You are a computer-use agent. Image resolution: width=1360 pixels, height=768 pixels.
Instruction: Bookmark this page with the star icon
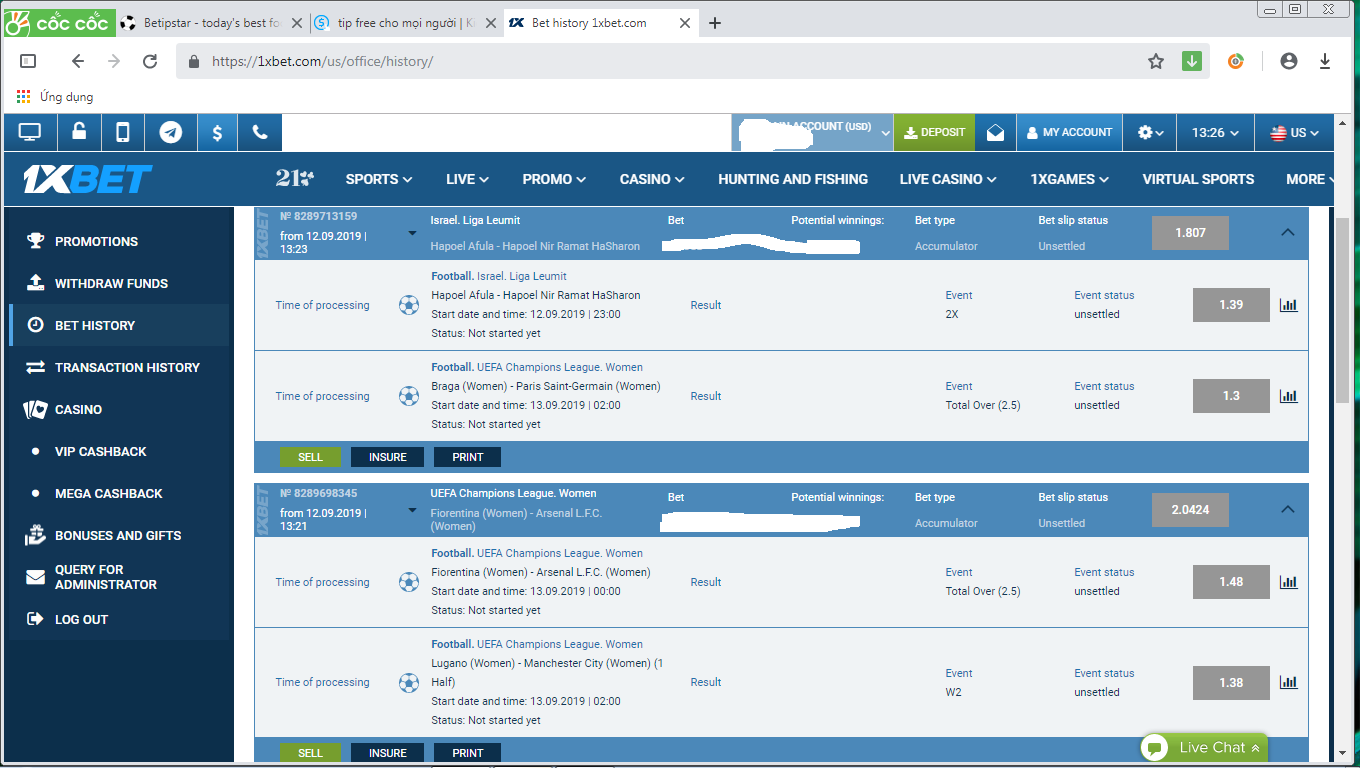point(1156,61)
